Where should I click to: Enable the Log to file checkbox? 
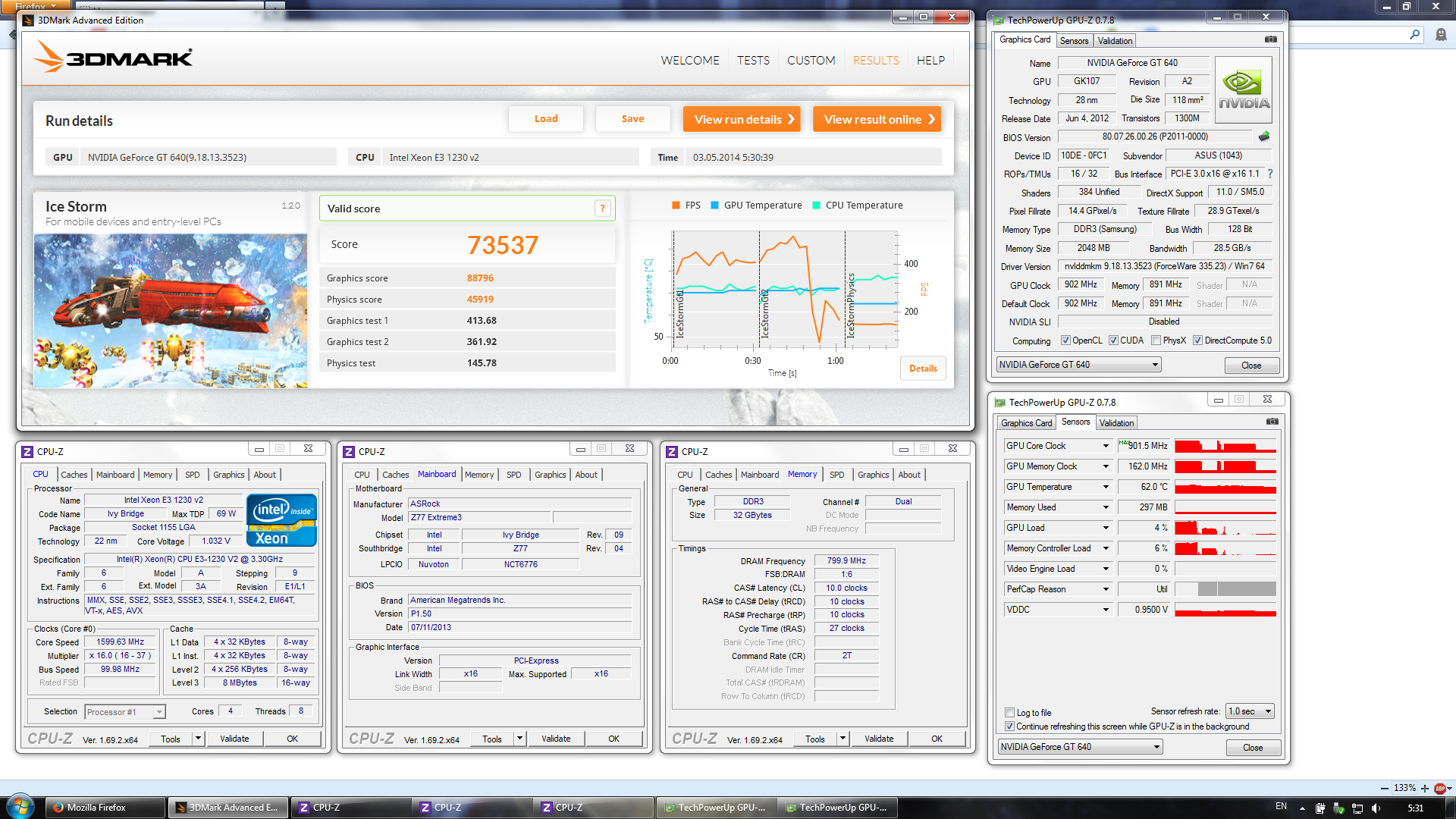[1009, 713]
